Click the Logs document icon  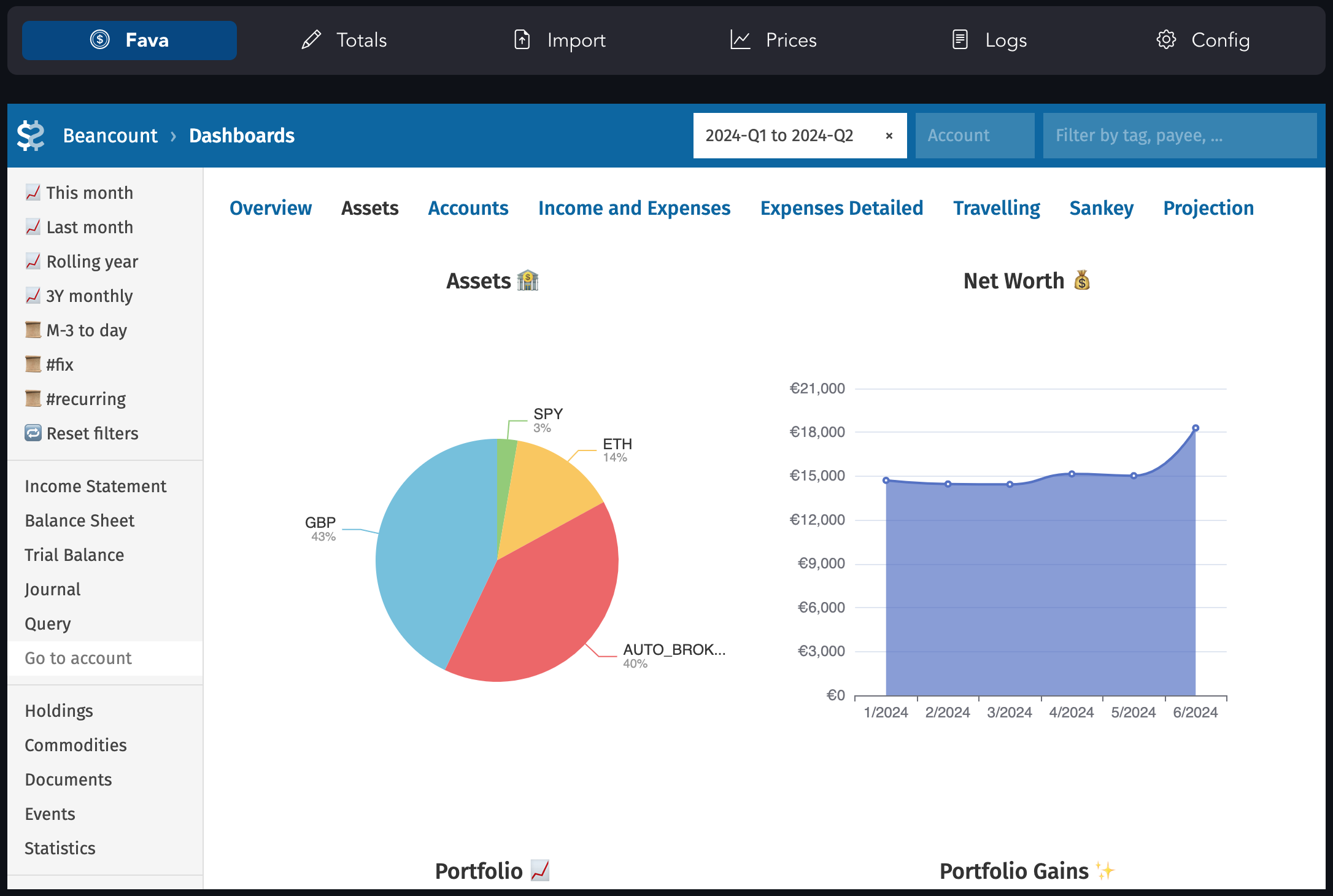(960, 41)
